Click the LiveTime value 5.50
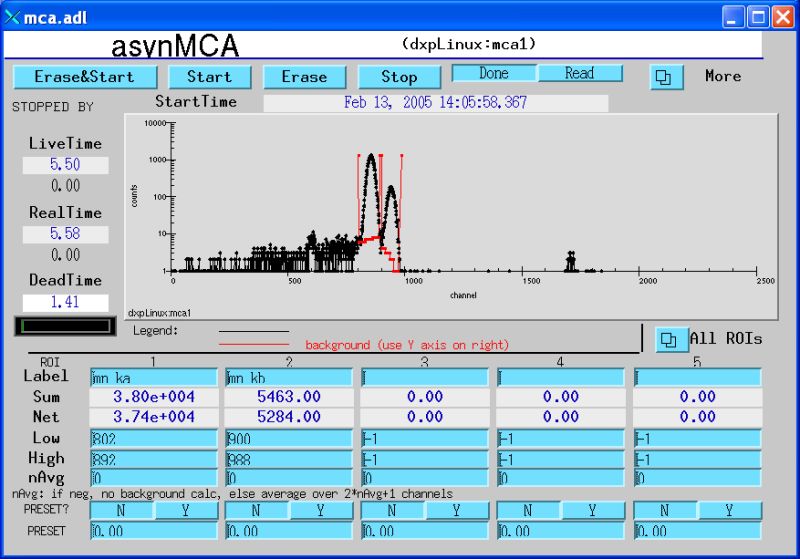 click(65, 165)
